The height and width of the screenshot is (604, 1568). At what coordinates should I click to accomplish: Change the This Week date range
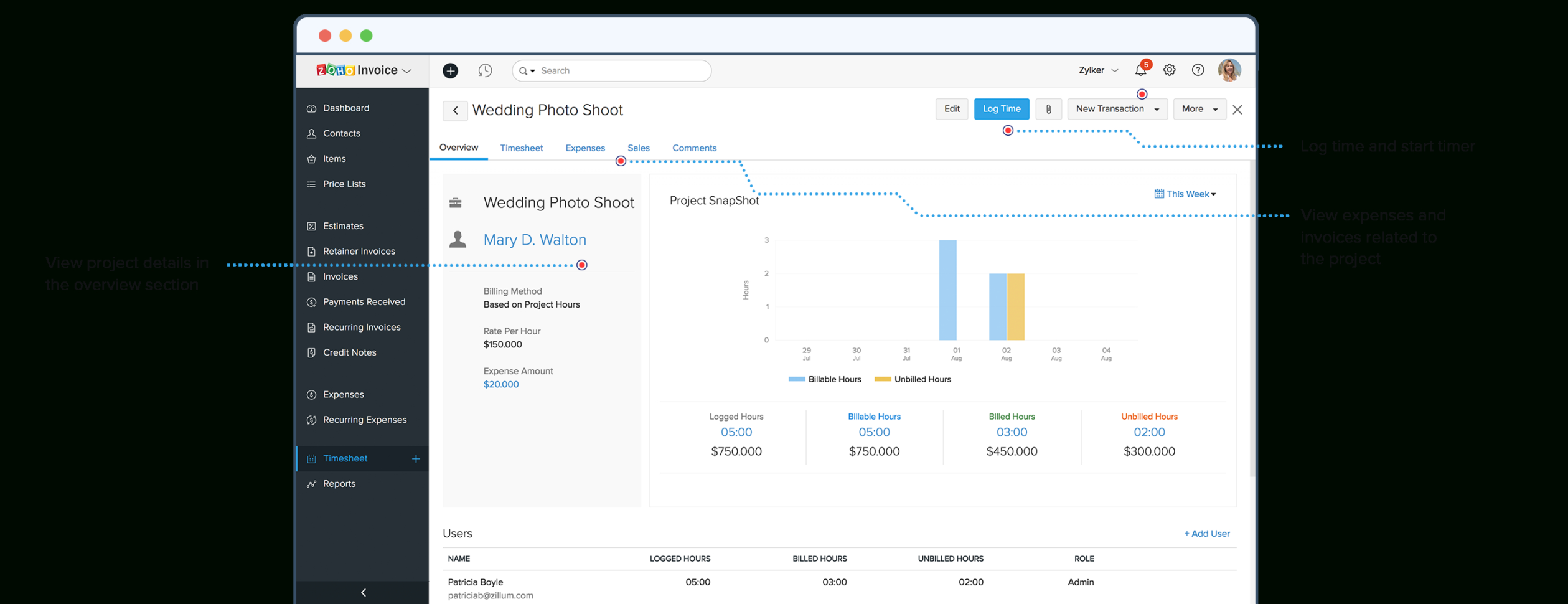(1185, 194)
